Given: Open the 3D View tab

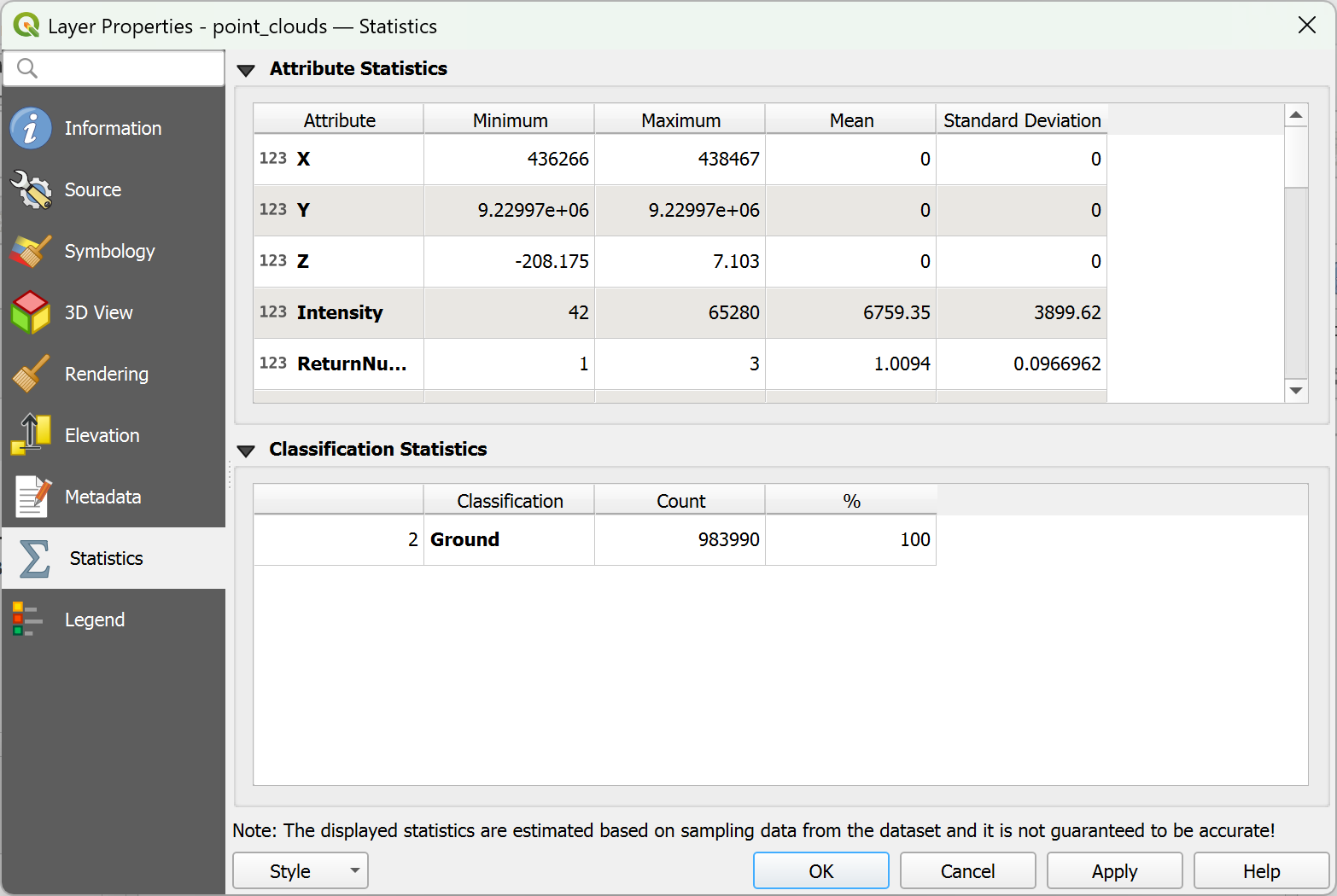Looking at the screenshot, I should click(x=114, y=312).
